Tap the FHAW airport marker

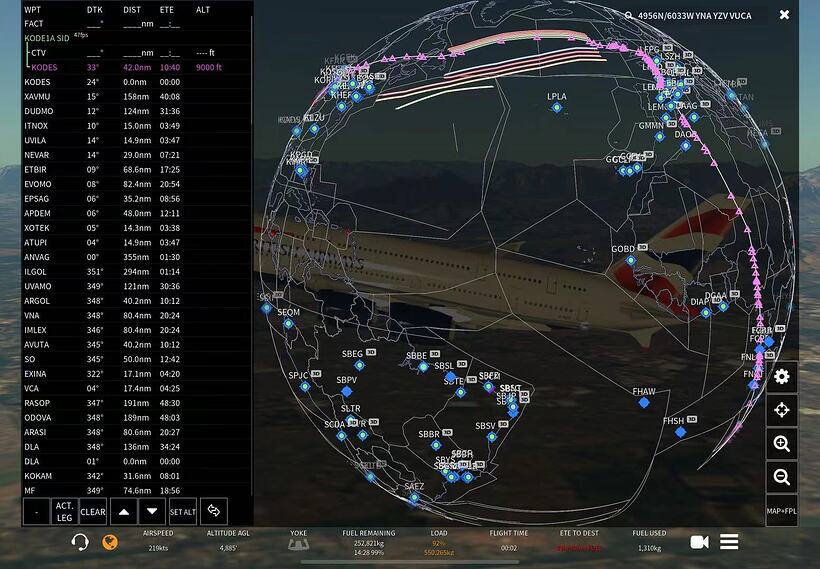pos(644,402)
